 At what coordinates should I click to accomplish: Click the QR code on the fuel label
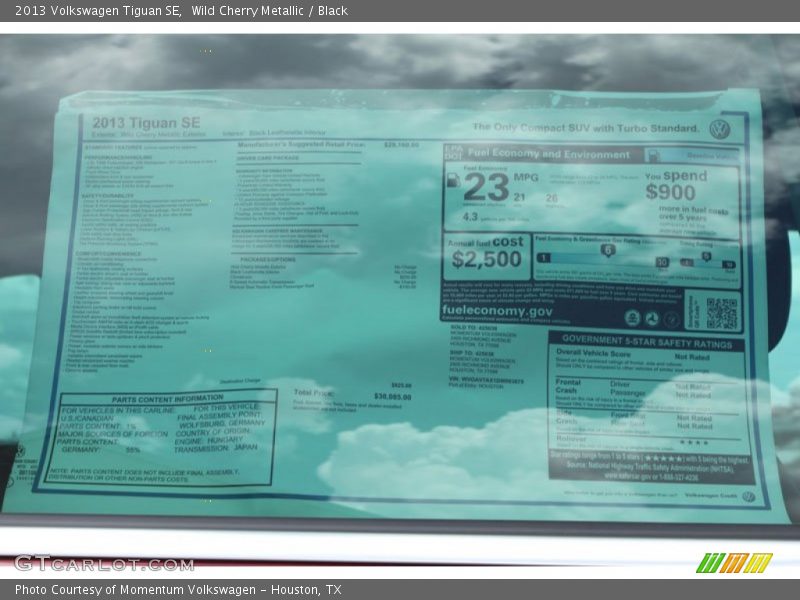click(721, 313)
